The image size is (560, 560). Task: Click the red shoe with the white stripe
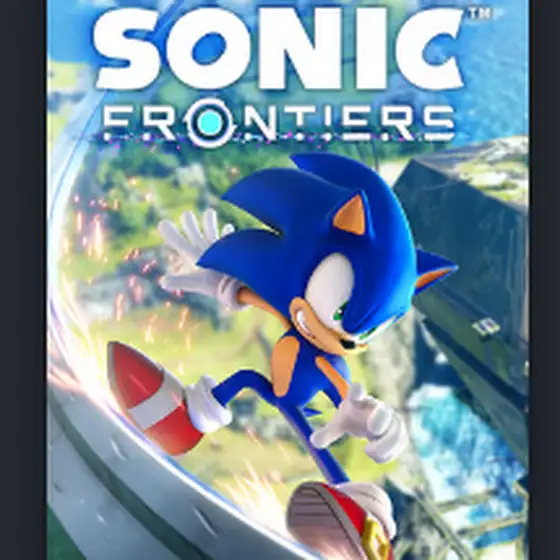click(157, 398)
